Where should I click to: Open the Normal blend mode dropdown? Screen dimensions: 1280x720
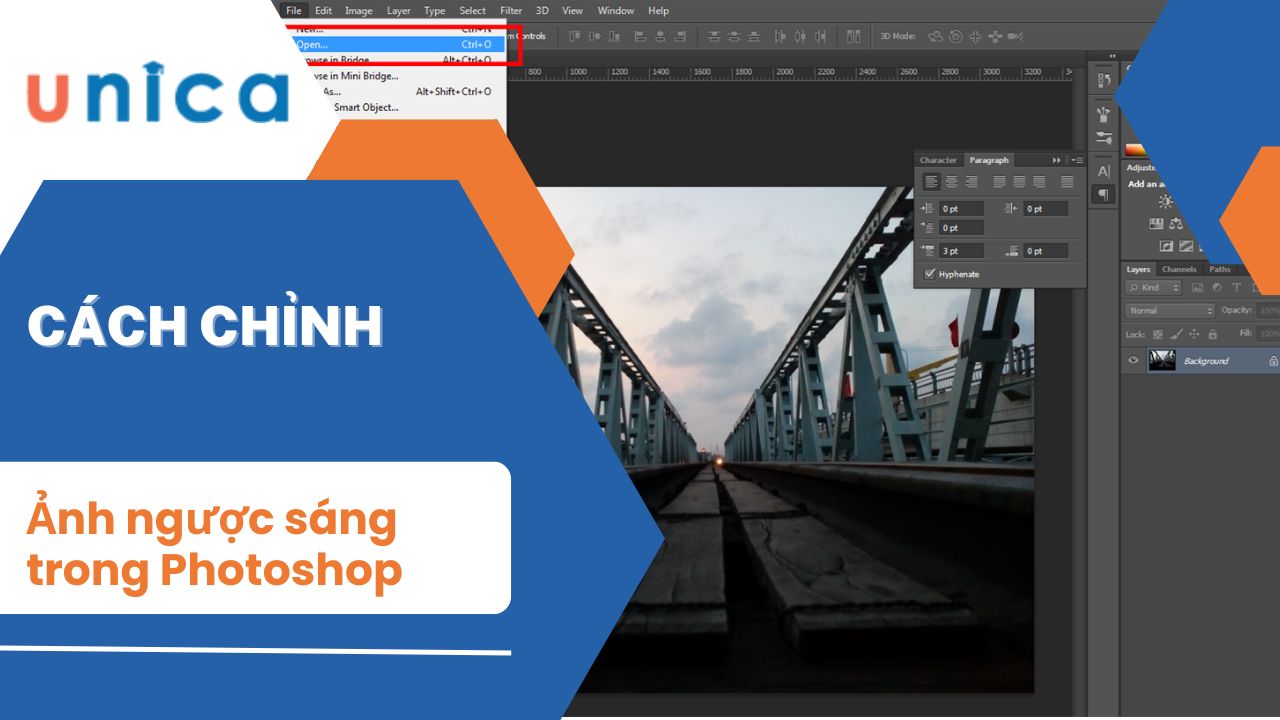click(1169, 311)
